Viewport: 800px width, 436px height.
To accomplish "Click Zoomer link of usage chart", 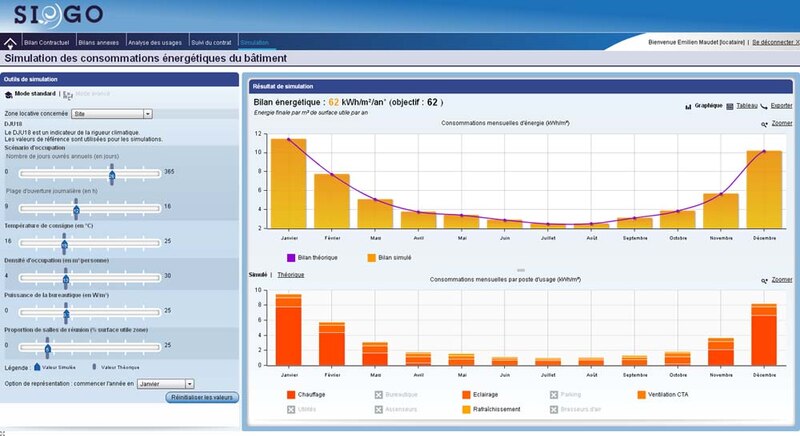I will click(782, 279).
